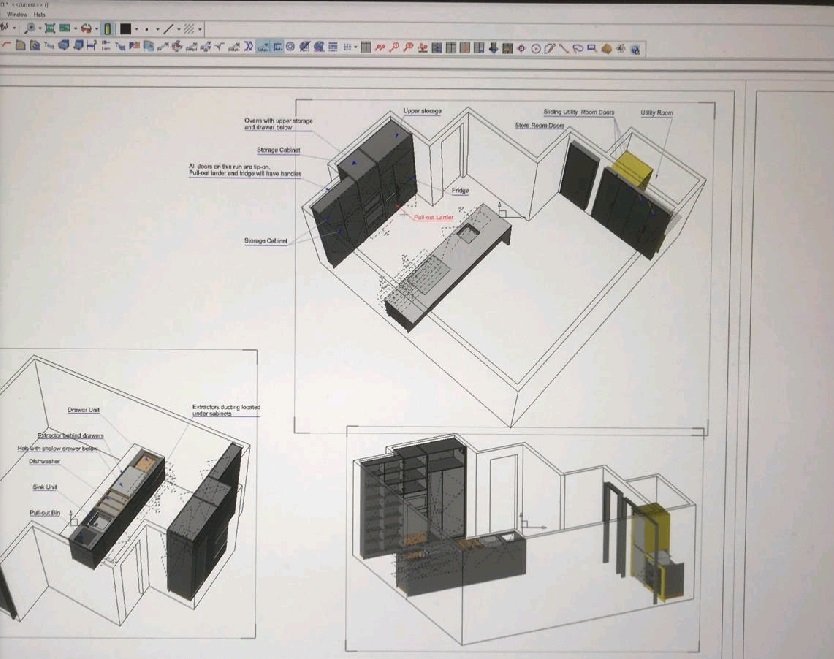
Task: Open the dropdown next to the line style
Action: pos(179,29)
